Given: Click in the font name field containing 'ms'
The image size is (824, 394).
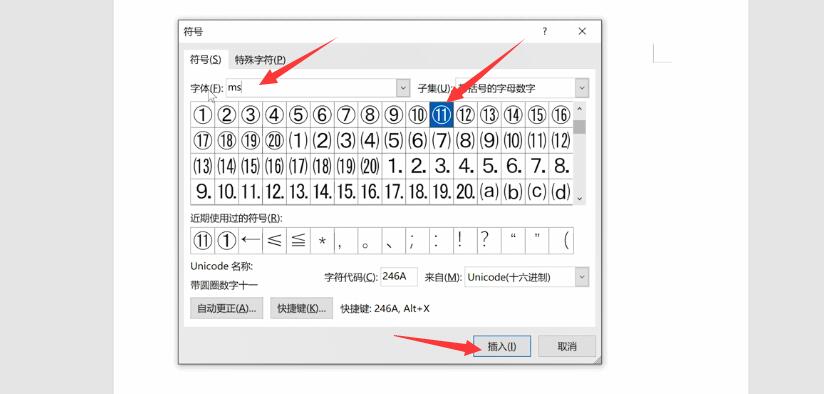Looking at the screenshot, I should pos(311,88).
